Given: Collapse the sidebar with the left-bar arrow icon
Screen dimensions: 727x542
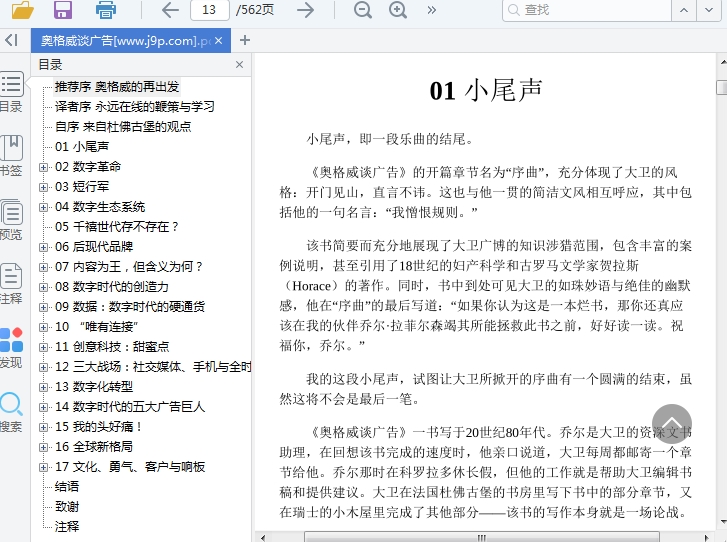Looking at the screenshot, I should (12, 40).
